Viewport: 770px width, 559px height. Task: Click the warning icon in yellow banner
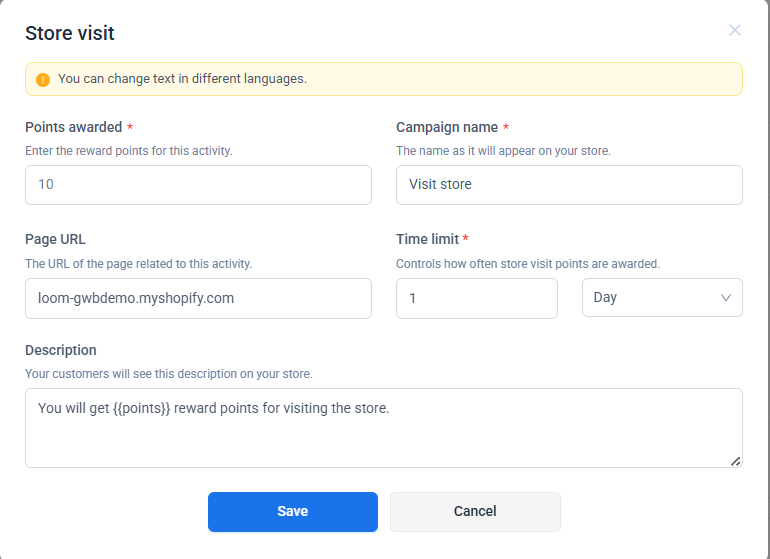click(x=43, y=79)
